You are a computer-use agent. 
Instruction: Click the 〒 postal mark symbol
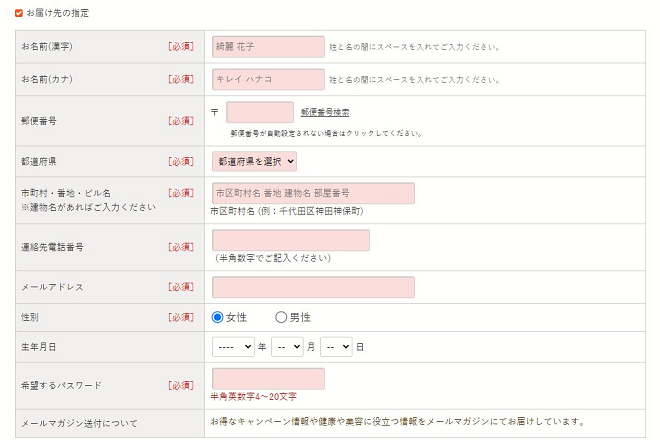coord(215,112)
